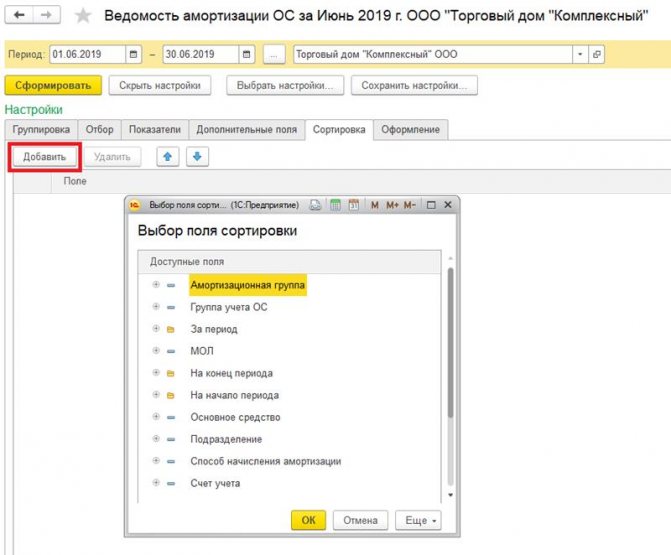Open the Показатели tab
Screen dimensions: 671x555
click(155, 130)
